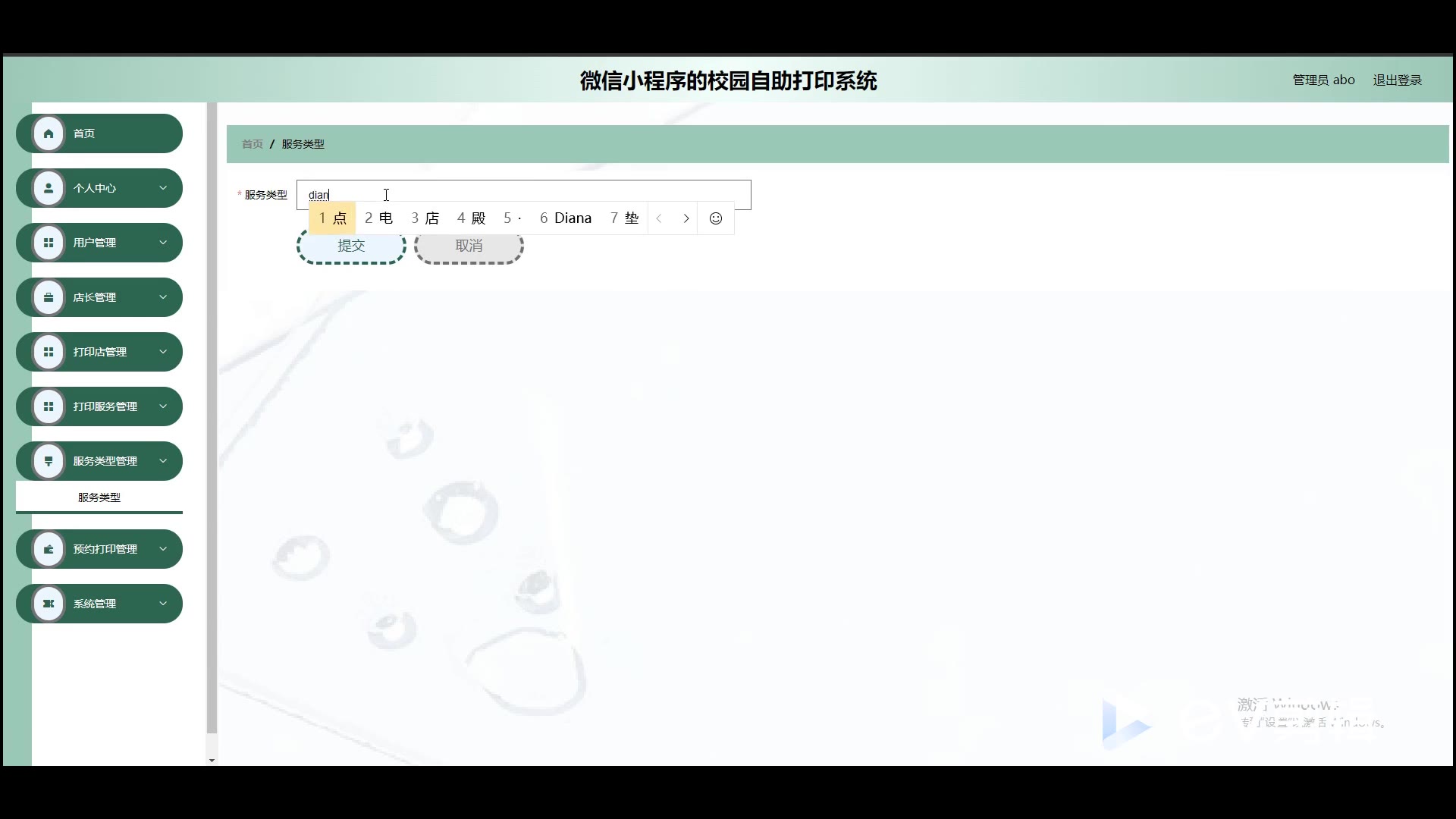
Task: Choose IME candidate 3 店
Action: click(x=425, y=218)
